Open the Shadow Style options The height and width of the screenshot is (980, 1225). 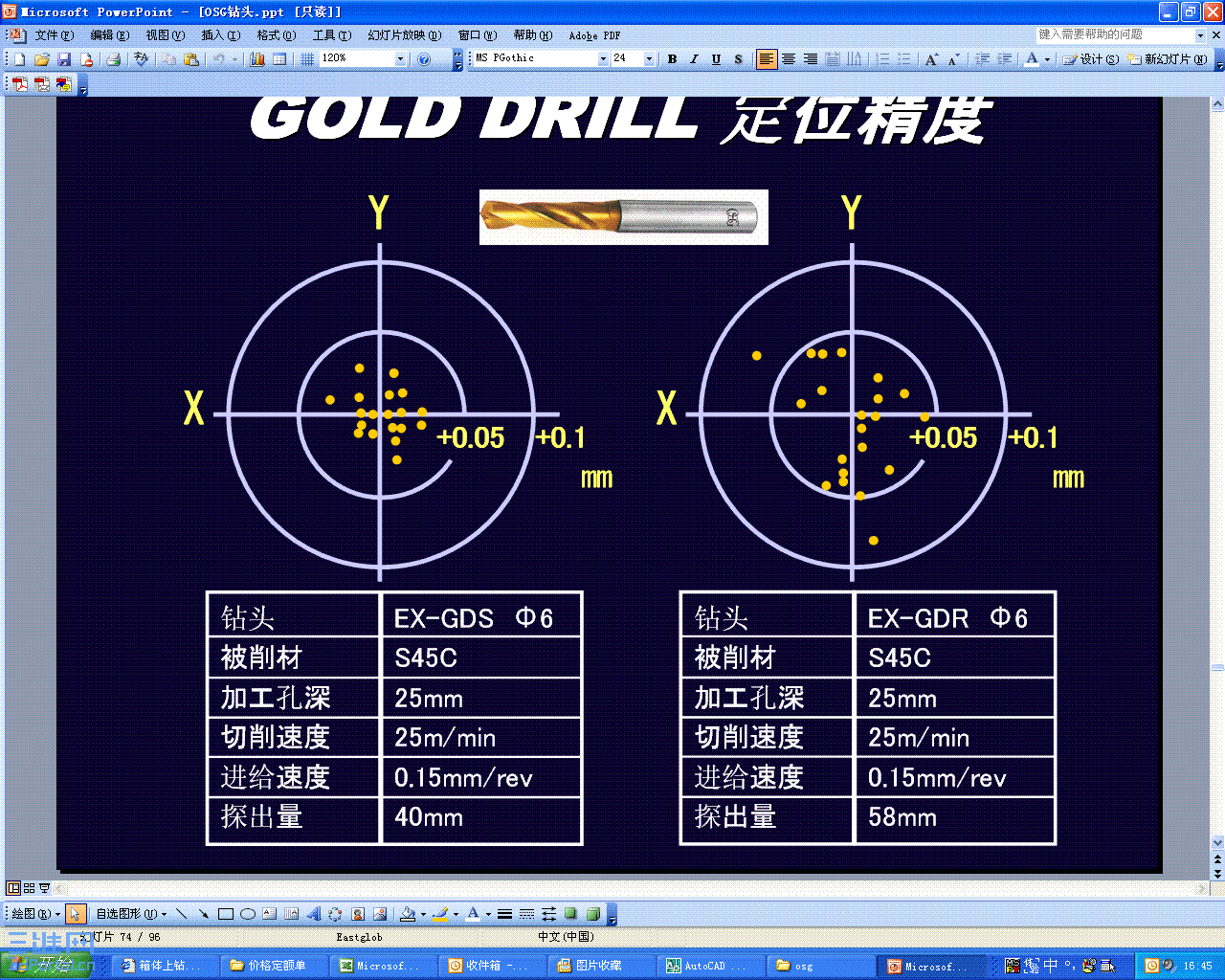pos(570,914)
